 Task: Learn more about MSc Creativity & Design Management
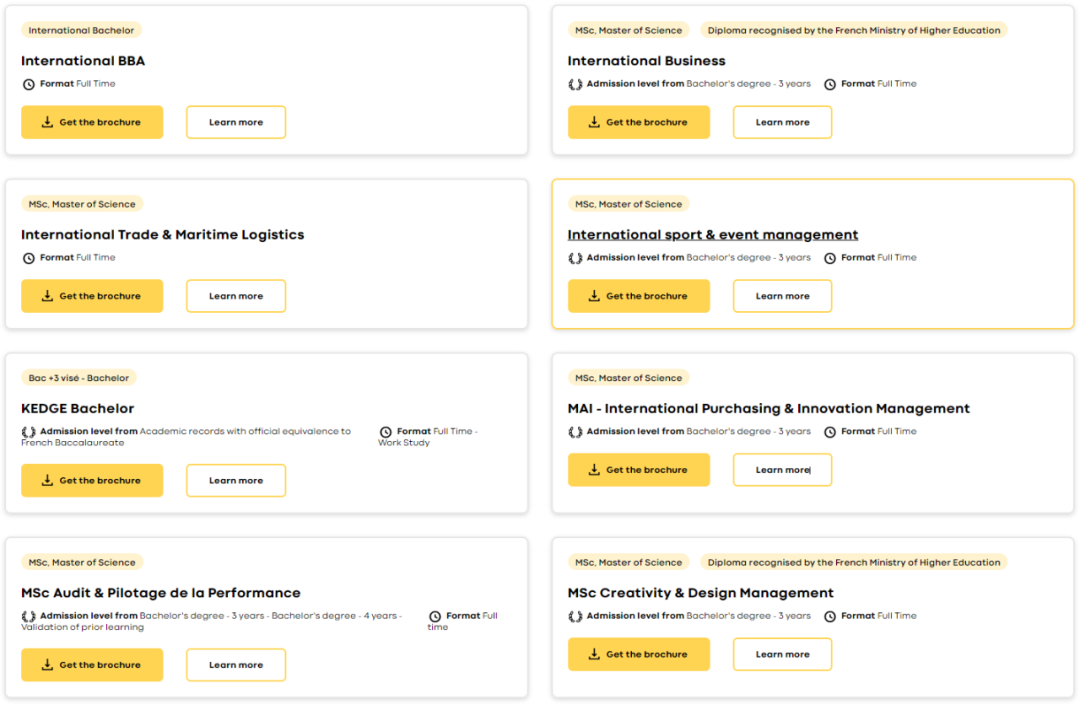[782, 654]
